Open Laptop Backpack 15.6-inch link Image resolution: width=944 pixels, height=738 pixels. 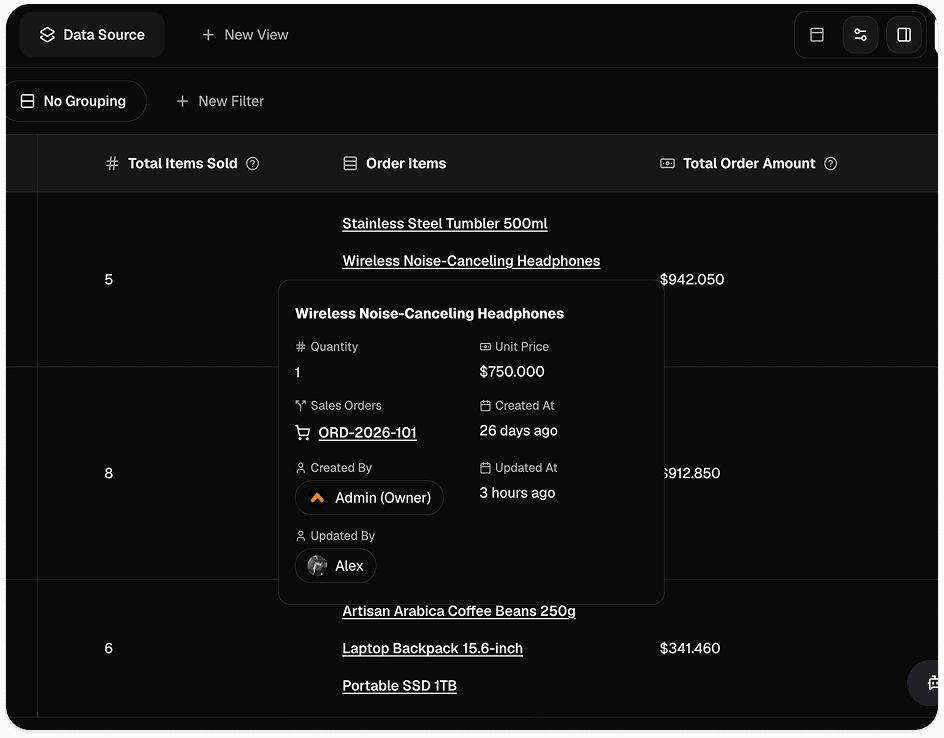click(x=432, y=649)
